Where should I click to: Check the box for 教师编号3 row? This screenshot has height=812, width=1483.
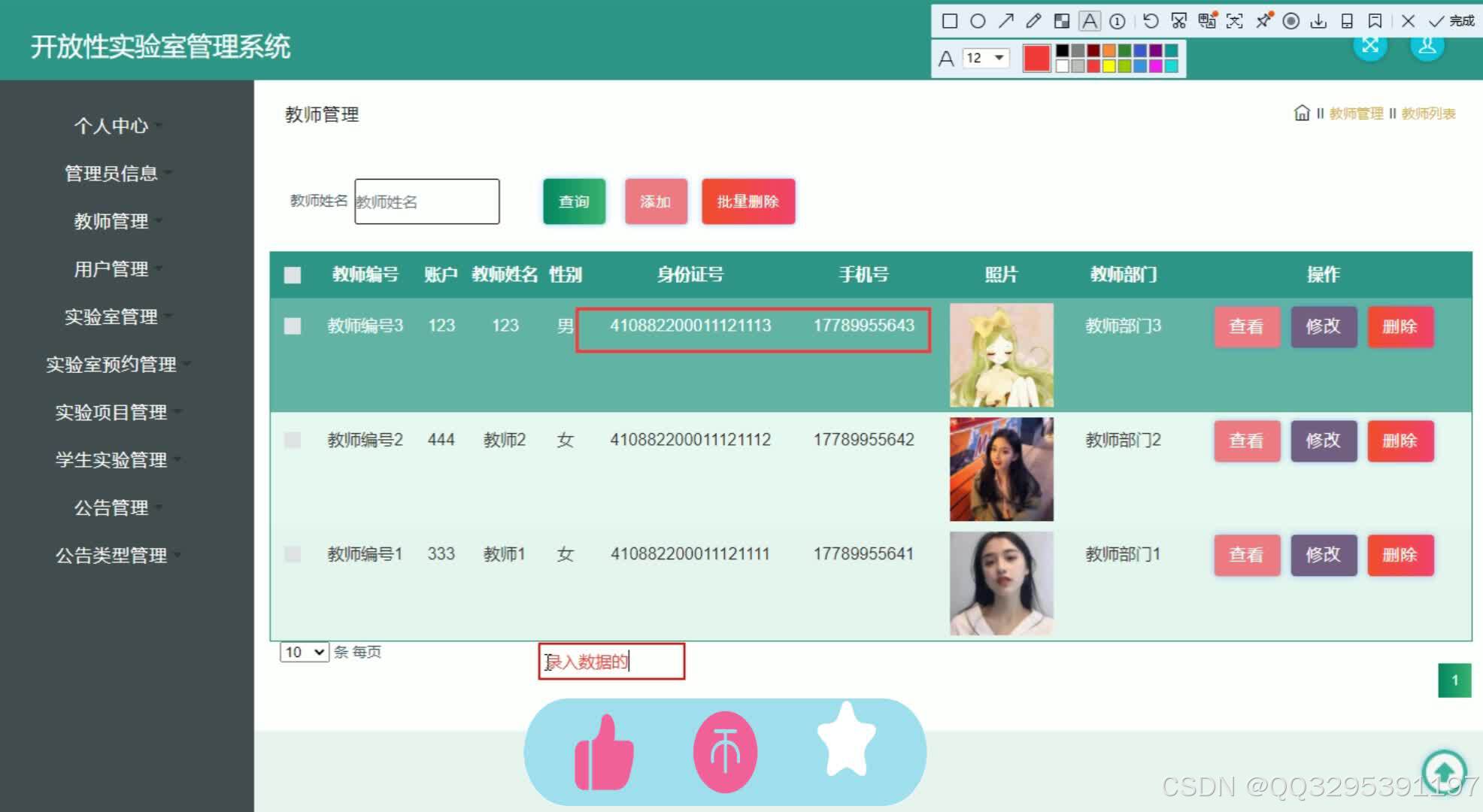click(293, 326)
